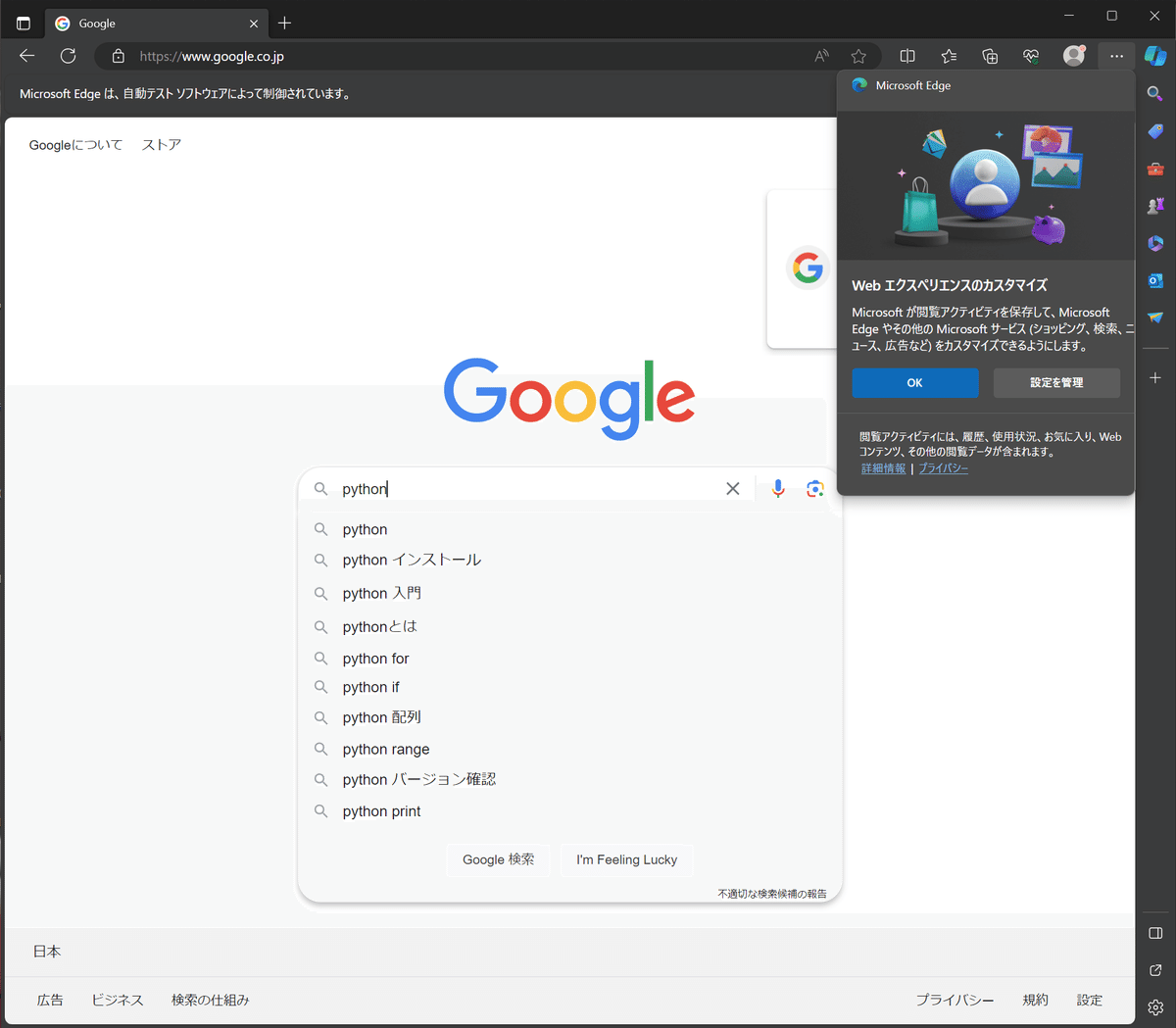Select suggestion "python バージョン確認"
1176x1028 pixels.
point(569,779)
